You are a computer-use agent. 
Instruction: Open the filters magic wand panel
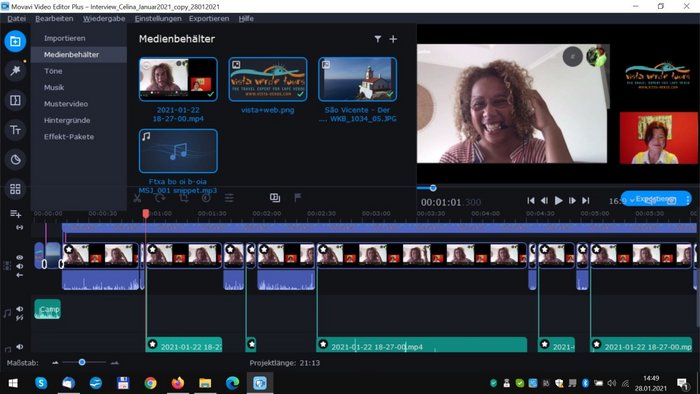point(15,71)
